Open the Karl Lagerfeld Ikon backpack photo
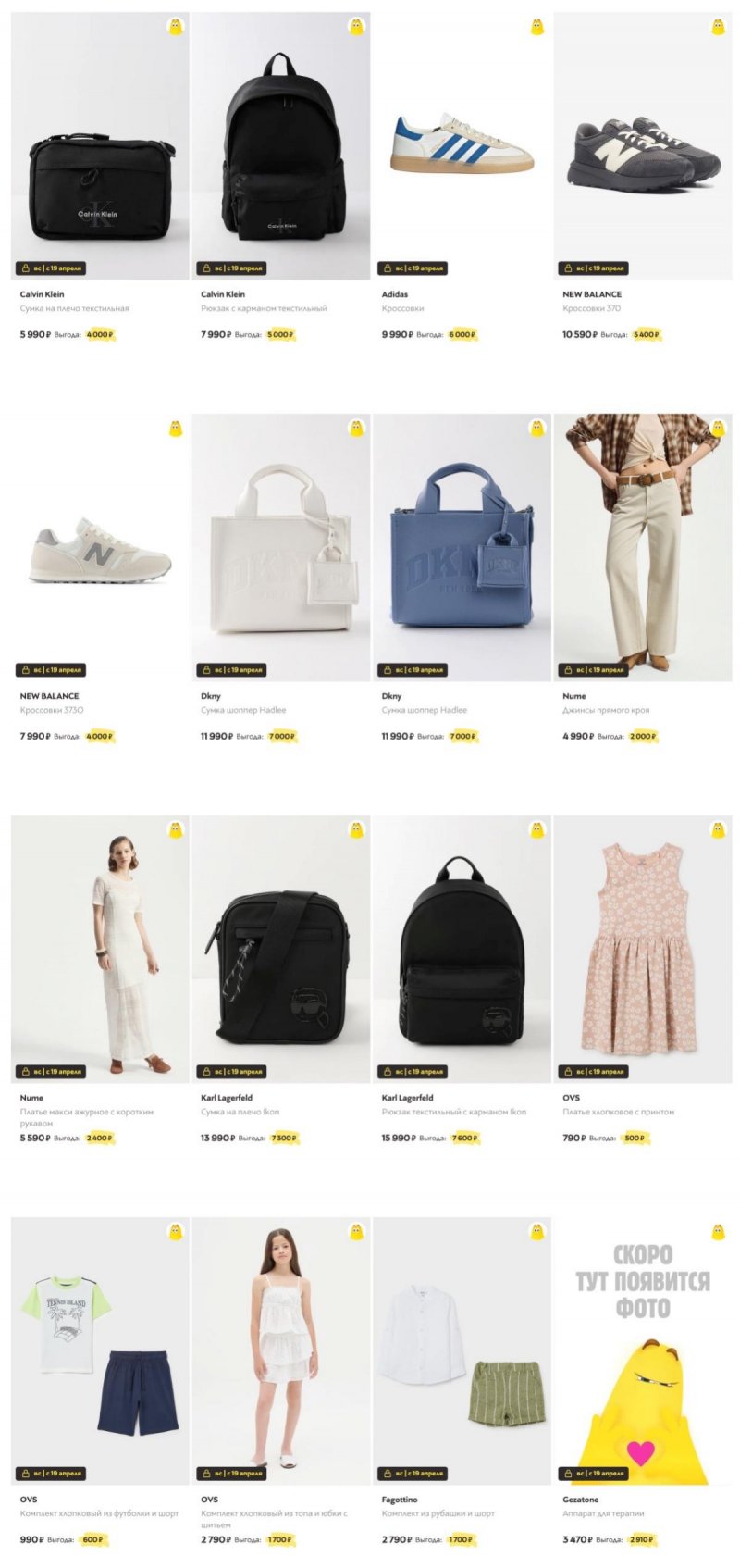 (462, 949)
